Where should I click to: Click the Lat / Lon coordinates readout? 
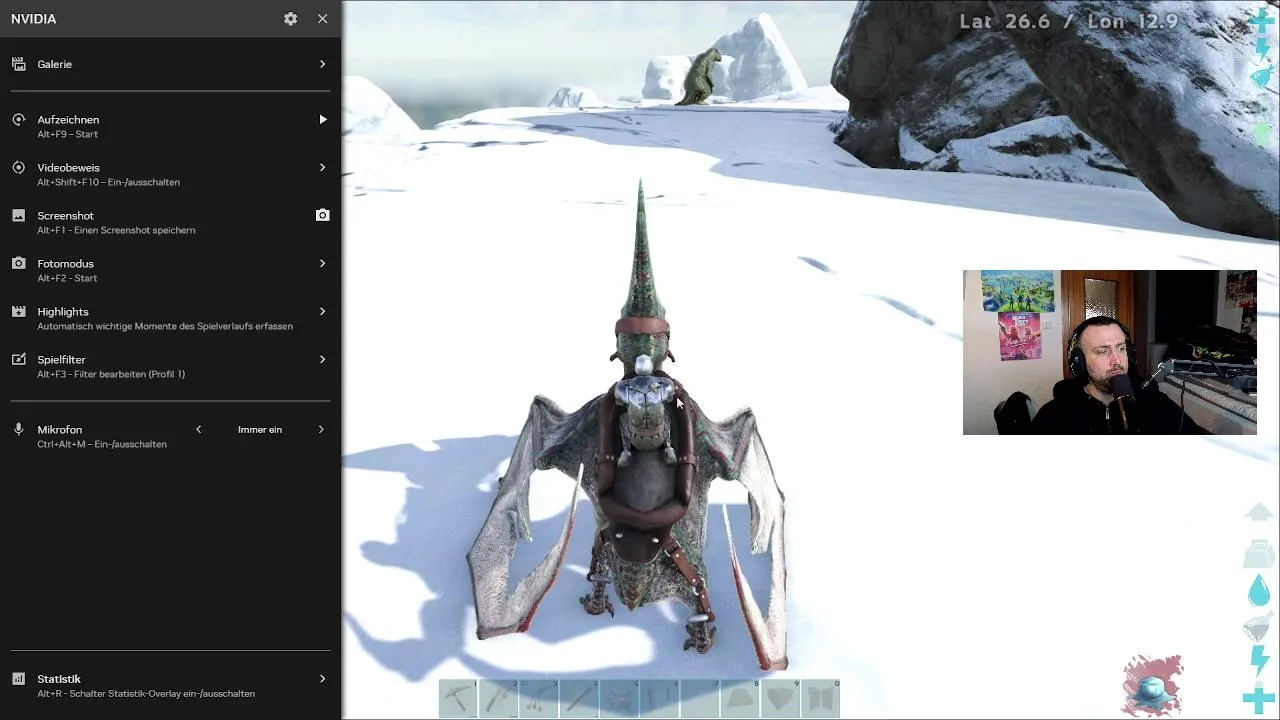point(1069,21)
